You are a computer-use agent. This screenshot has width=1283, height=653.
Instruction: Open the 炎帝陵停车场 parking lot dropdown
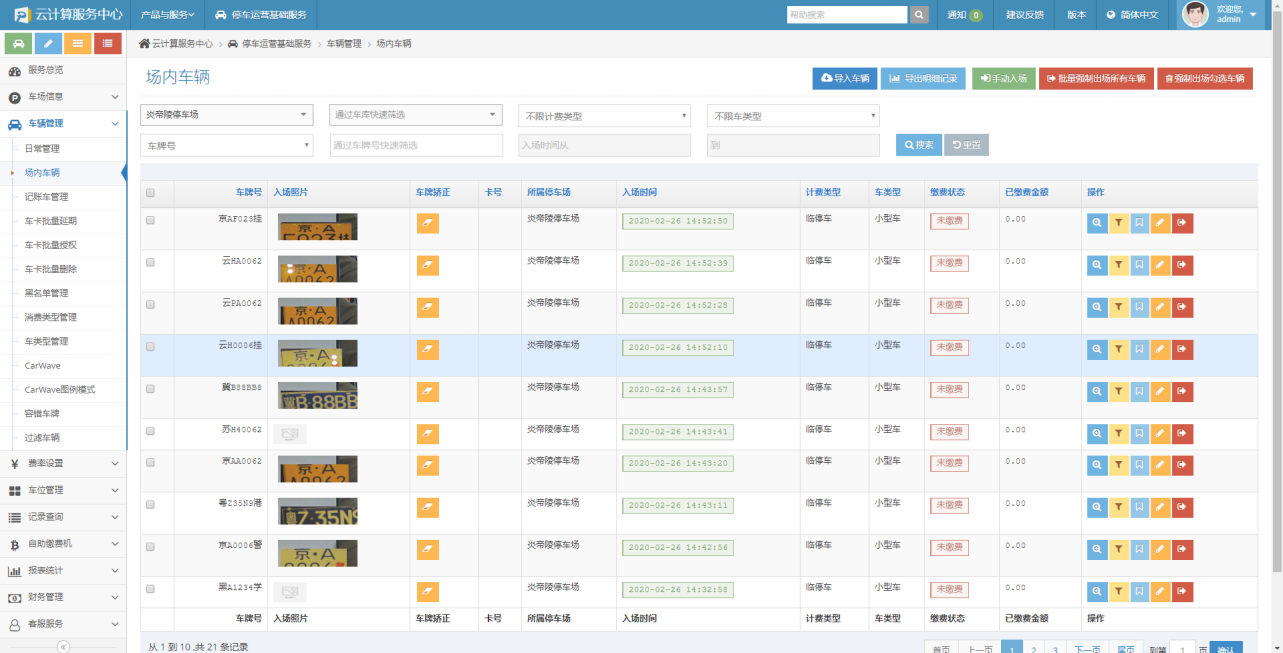point(227,115)
